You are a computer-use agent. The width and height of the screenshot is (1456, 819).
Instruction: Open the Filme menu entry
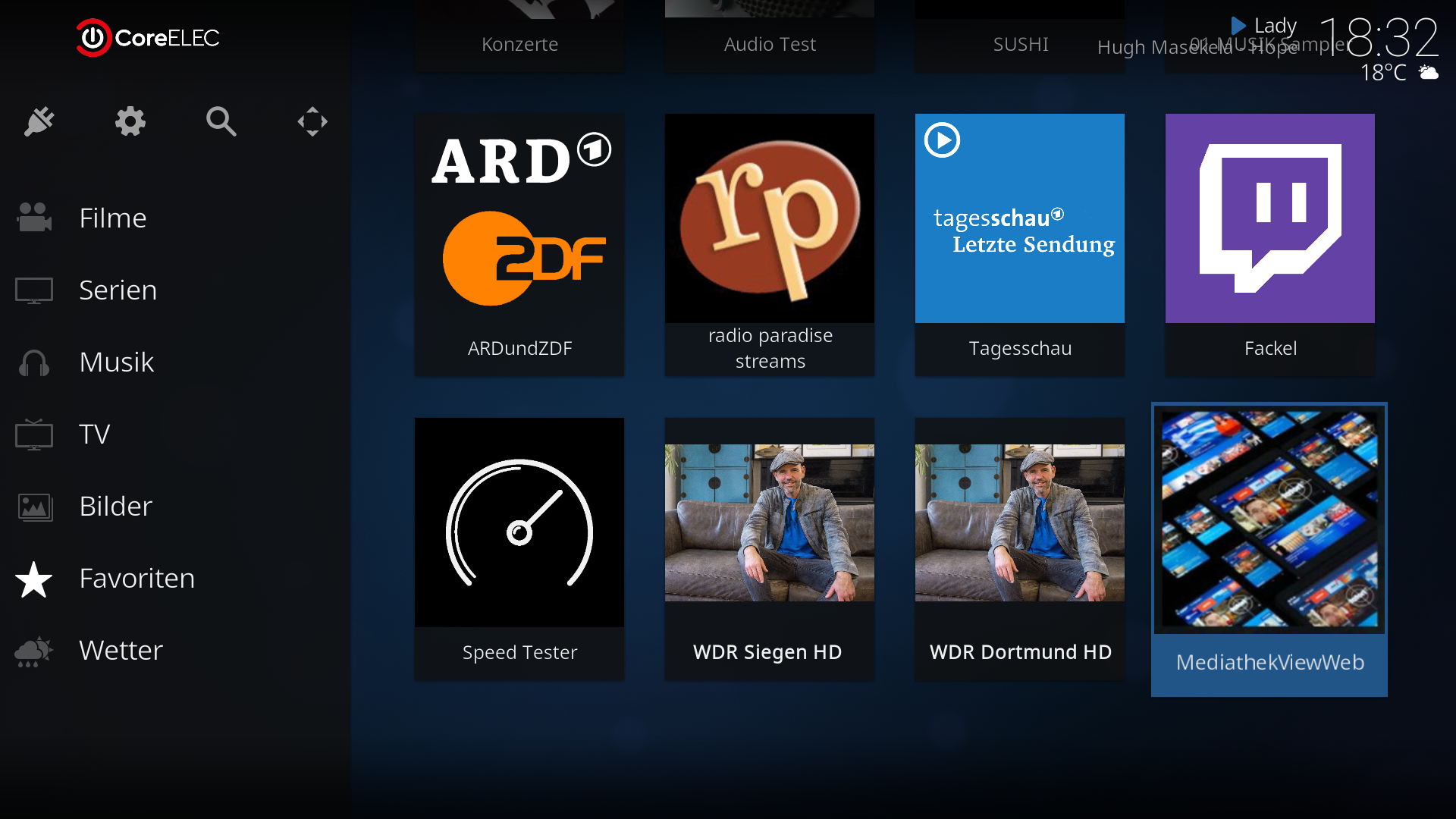click(x=175, y=218)
